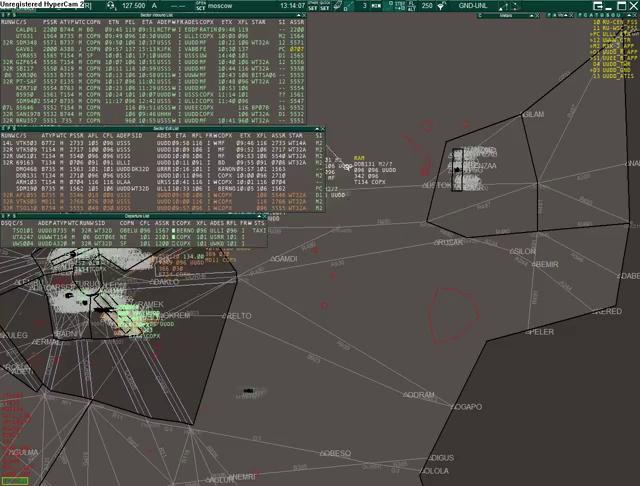The image size is (640, 486).
Task: Collapse the Sector Exit List window
Action: [317, 129]
